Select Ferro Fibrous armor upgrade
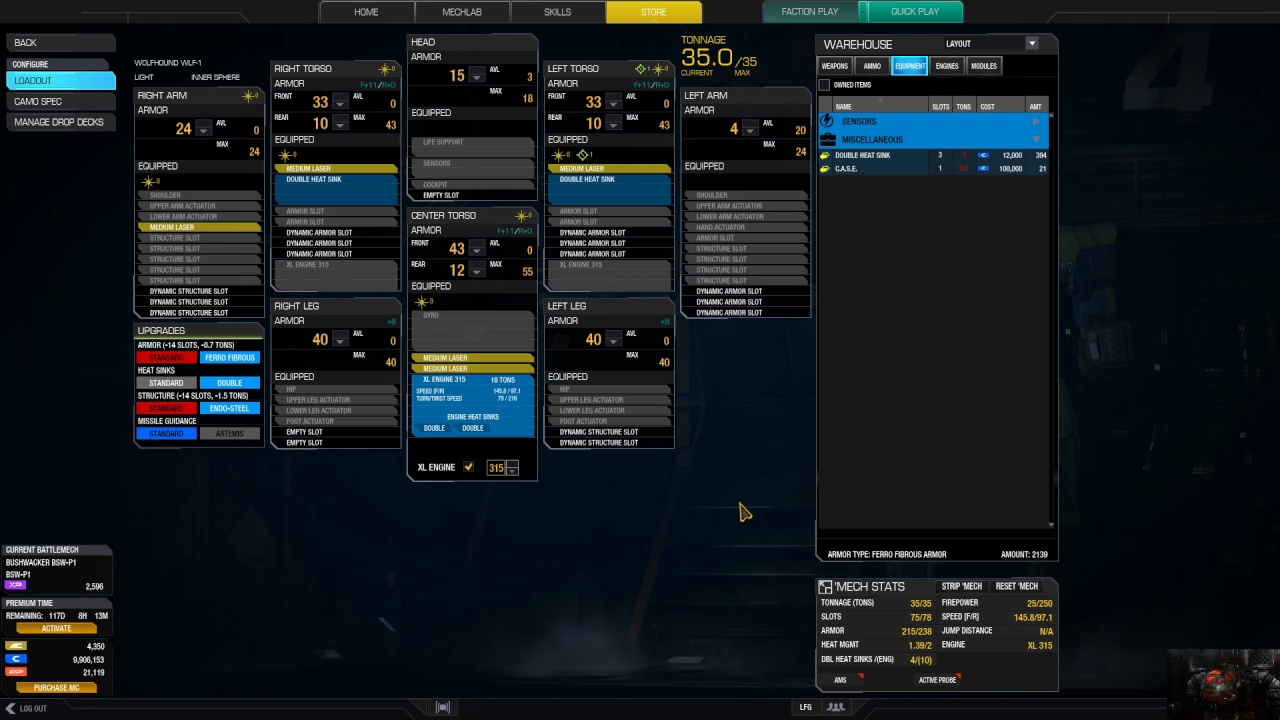 coord(229,357)
